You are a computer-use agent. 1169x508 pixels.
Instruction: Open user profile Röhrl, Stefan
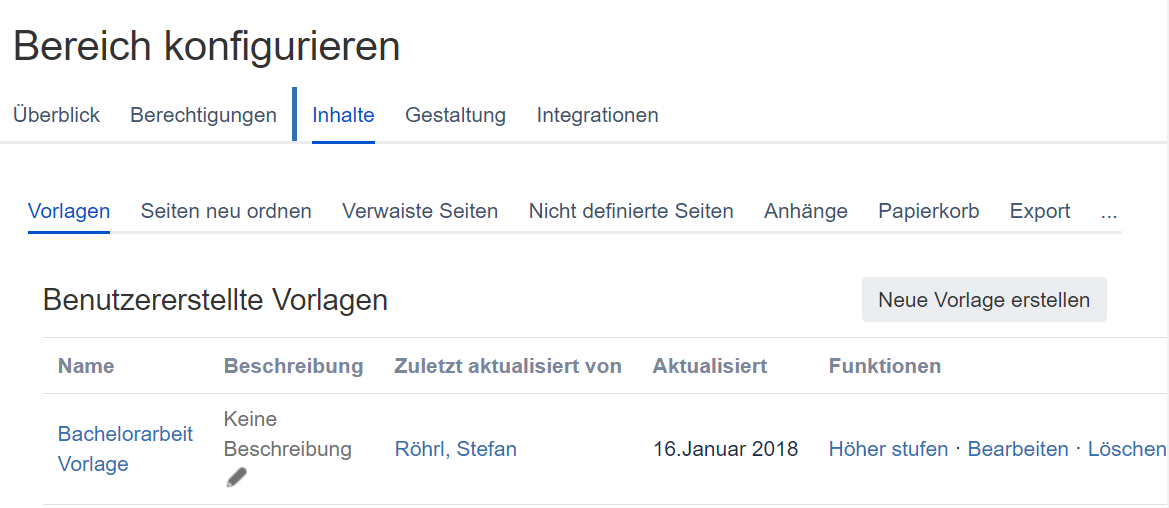455,449
